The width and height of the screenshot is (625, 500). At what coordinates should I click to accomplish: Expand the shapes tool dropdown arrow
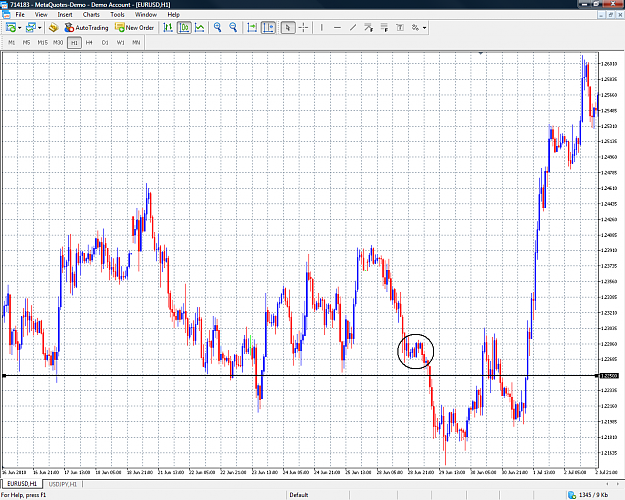(425, 28)
